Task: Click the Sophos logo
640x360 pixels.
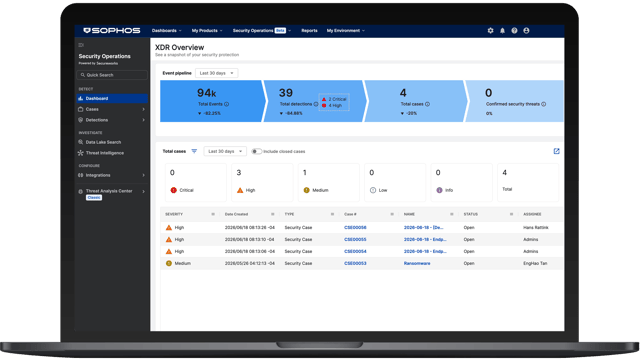Action: pos(112,31)
